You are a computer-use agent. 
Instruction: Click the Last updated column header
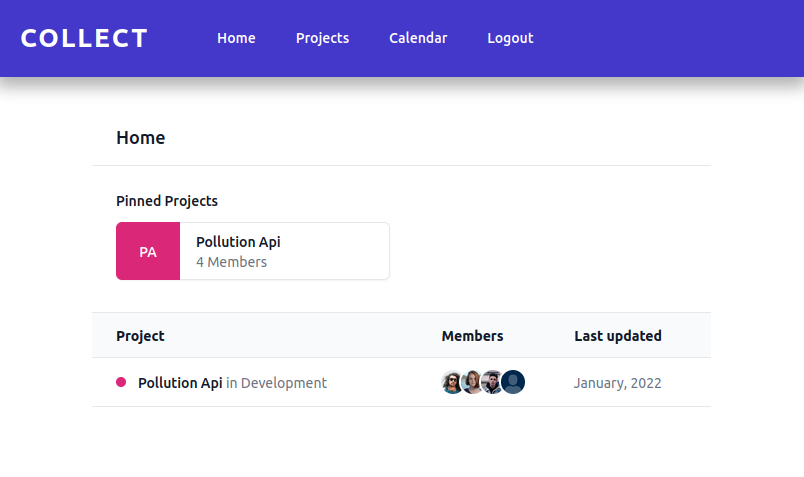pyautogui.click(x=617, y=336)
